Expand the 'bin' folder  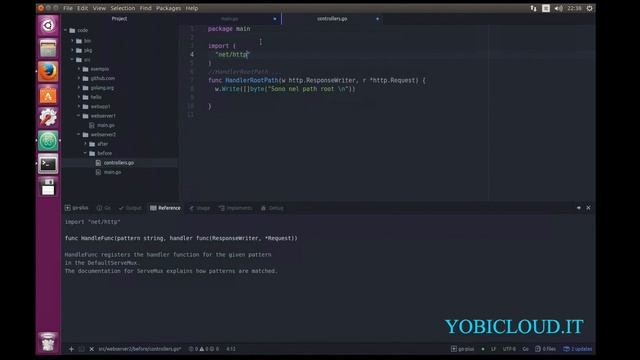tap(72, 41)
